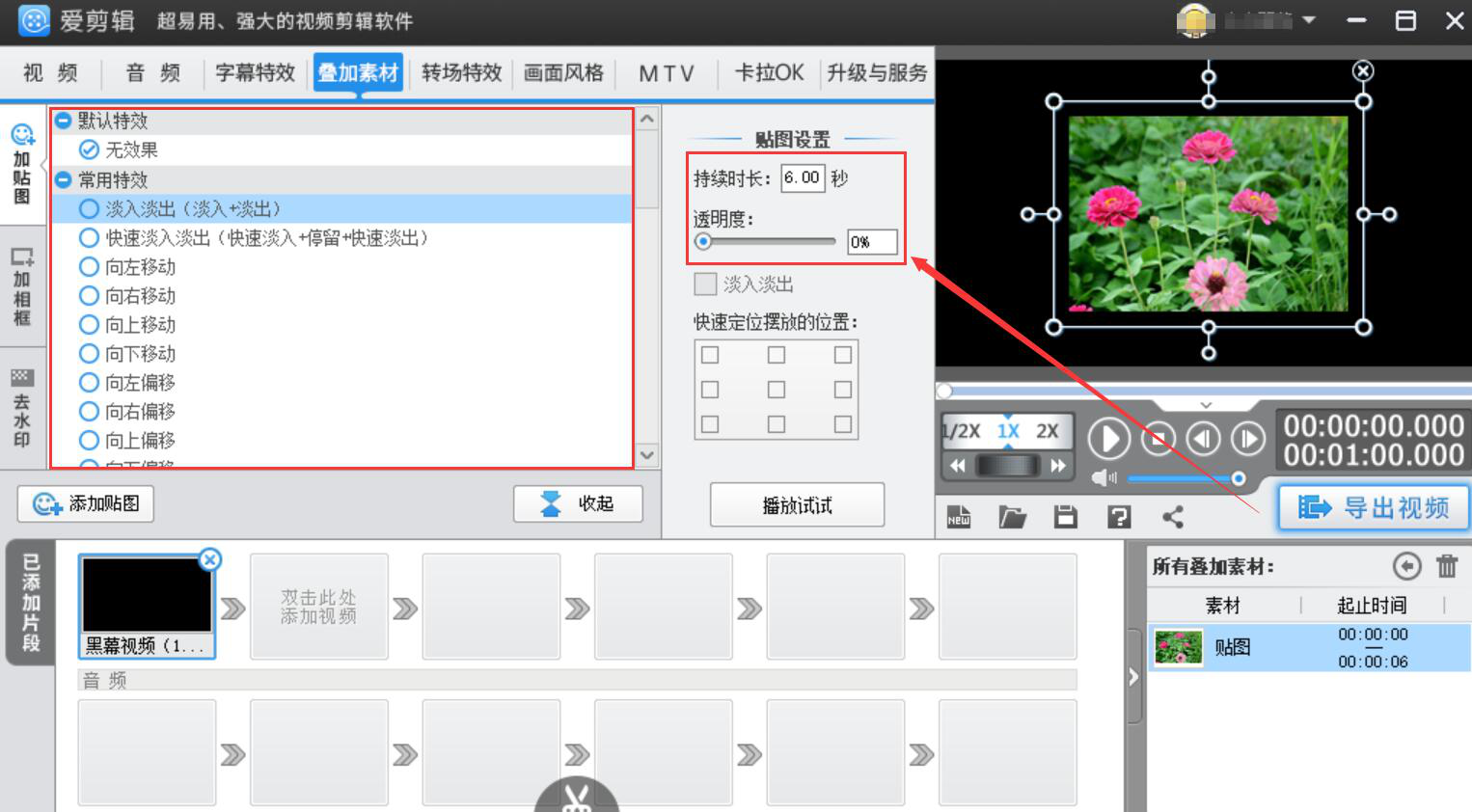Choose the 向左移动 effect
Screen dimensions: 1472x812
[x=89, y=266]
